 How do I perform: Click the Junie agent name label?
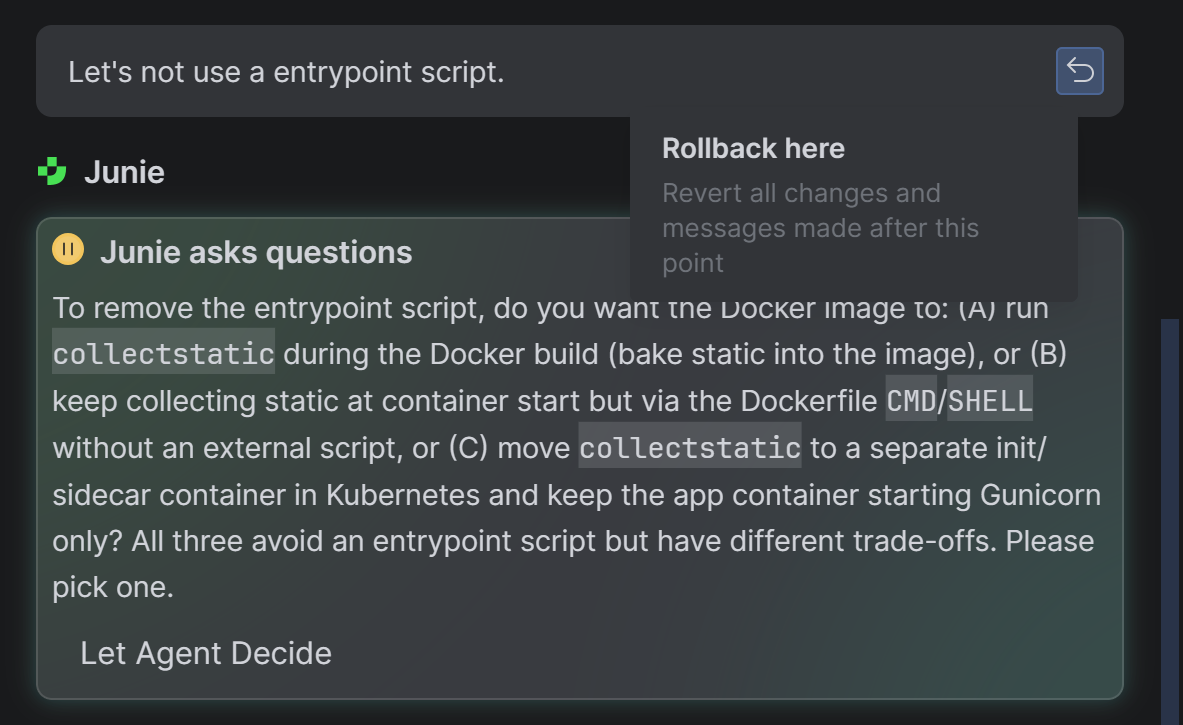(124, 172)
